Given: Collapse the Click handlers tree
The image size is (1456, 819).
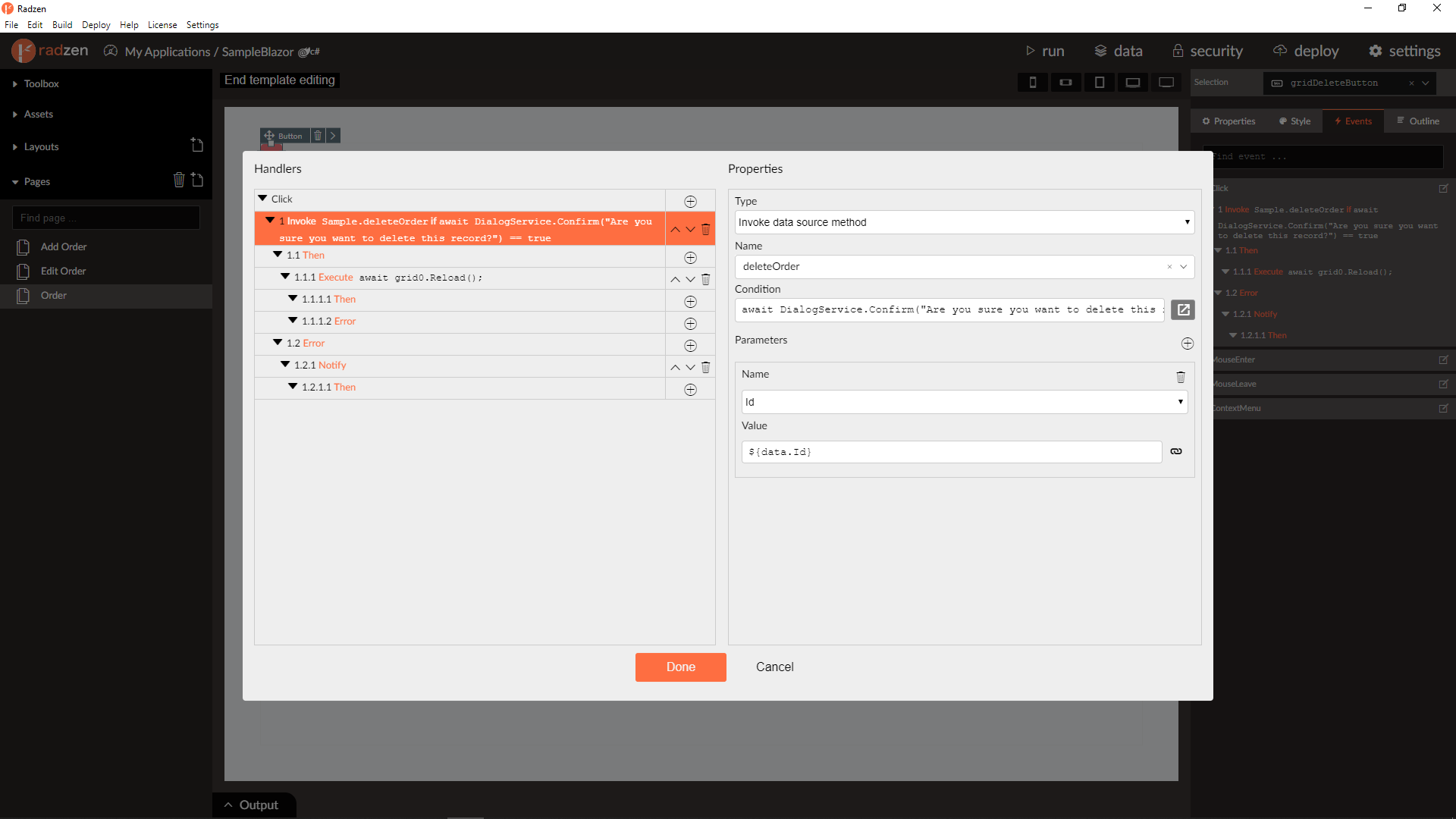Looking at the screenshot, I should [262, 198].
